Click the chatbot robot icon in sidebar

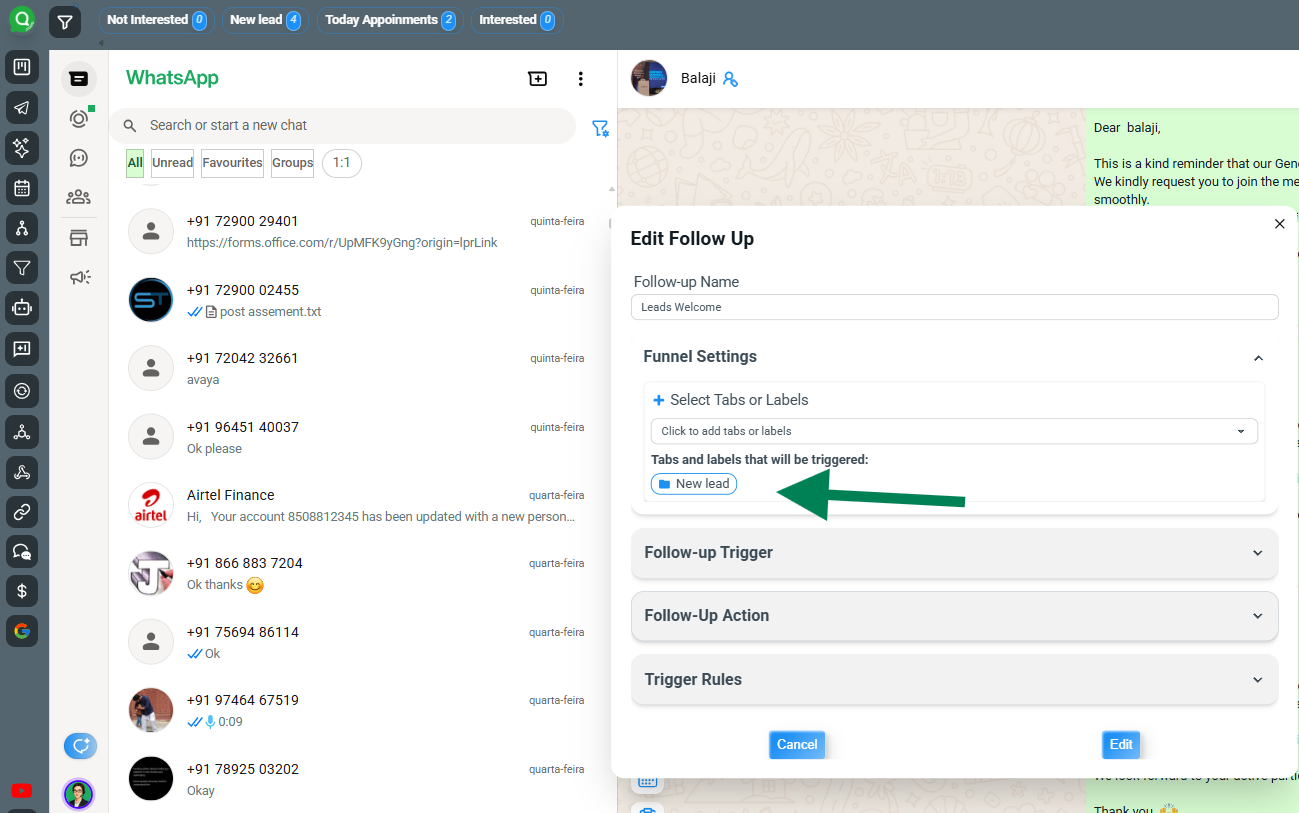click(22, 308)
